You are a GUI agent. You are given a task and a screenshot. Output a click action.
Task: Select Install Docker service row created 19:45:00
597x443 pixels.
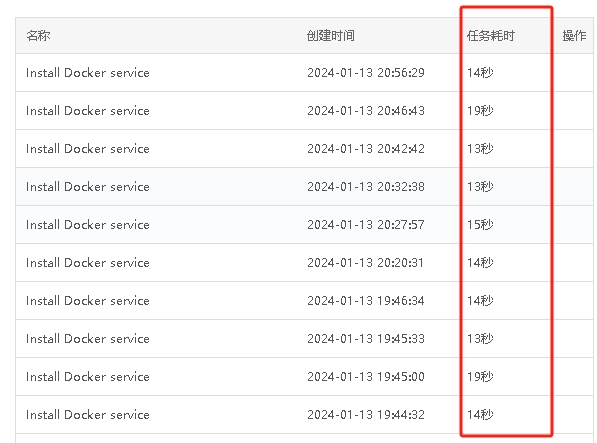tap(304, 376)
